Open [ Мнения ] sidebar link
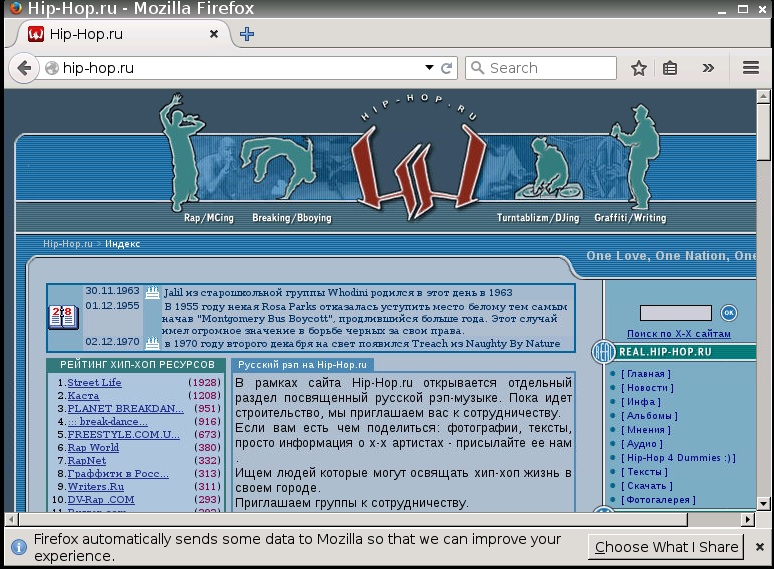774x569 pixels. point(646,429)
